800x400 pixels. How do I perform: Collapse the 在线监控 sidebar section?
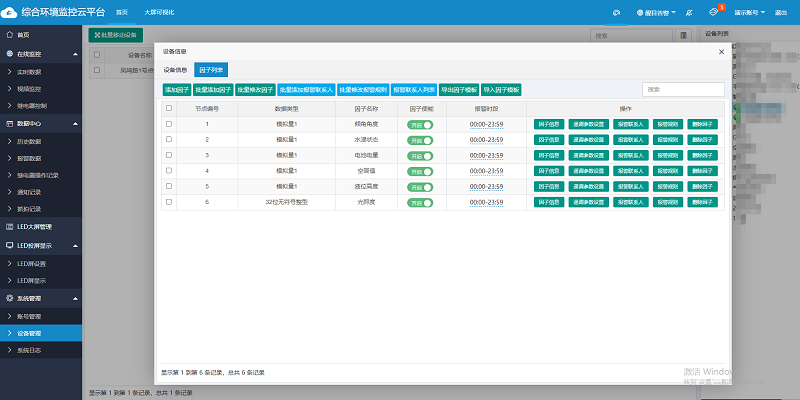tap(76, 52)
